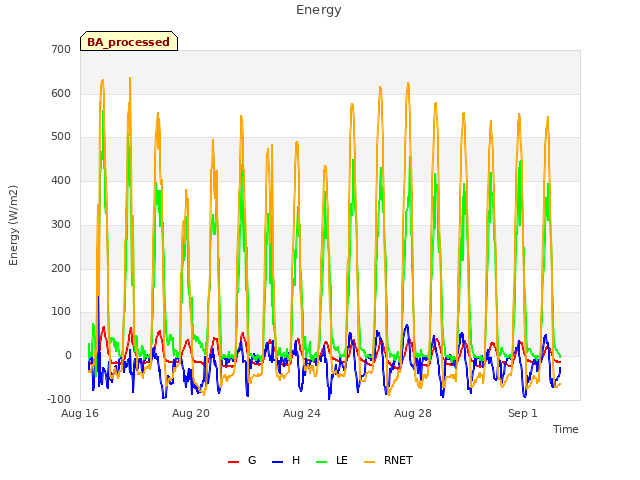Click the 100 y-axis tick label
The image size is (640, 480).
[x=61, y=312]
